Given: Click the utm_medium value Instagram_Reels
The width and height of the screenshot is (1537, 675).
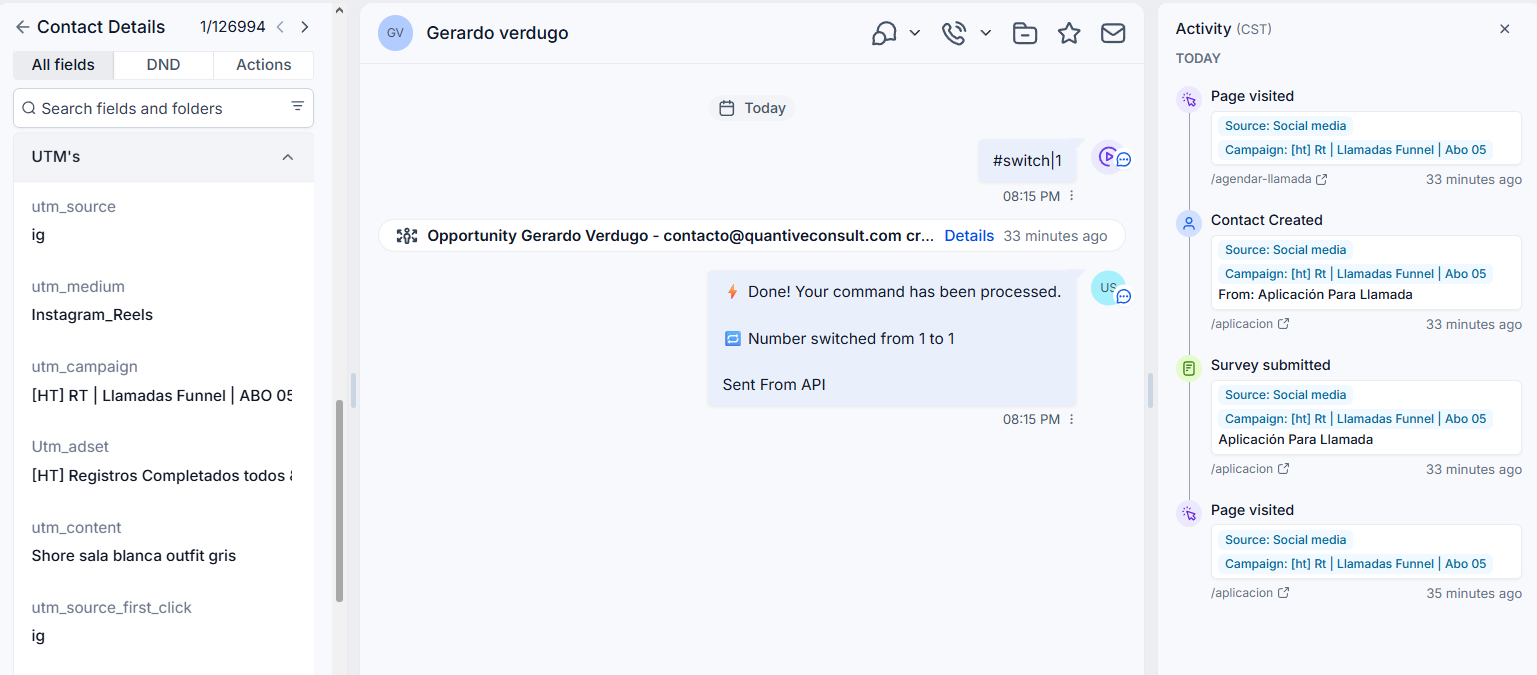Looking at the screenshot, I should pos(92,315).
